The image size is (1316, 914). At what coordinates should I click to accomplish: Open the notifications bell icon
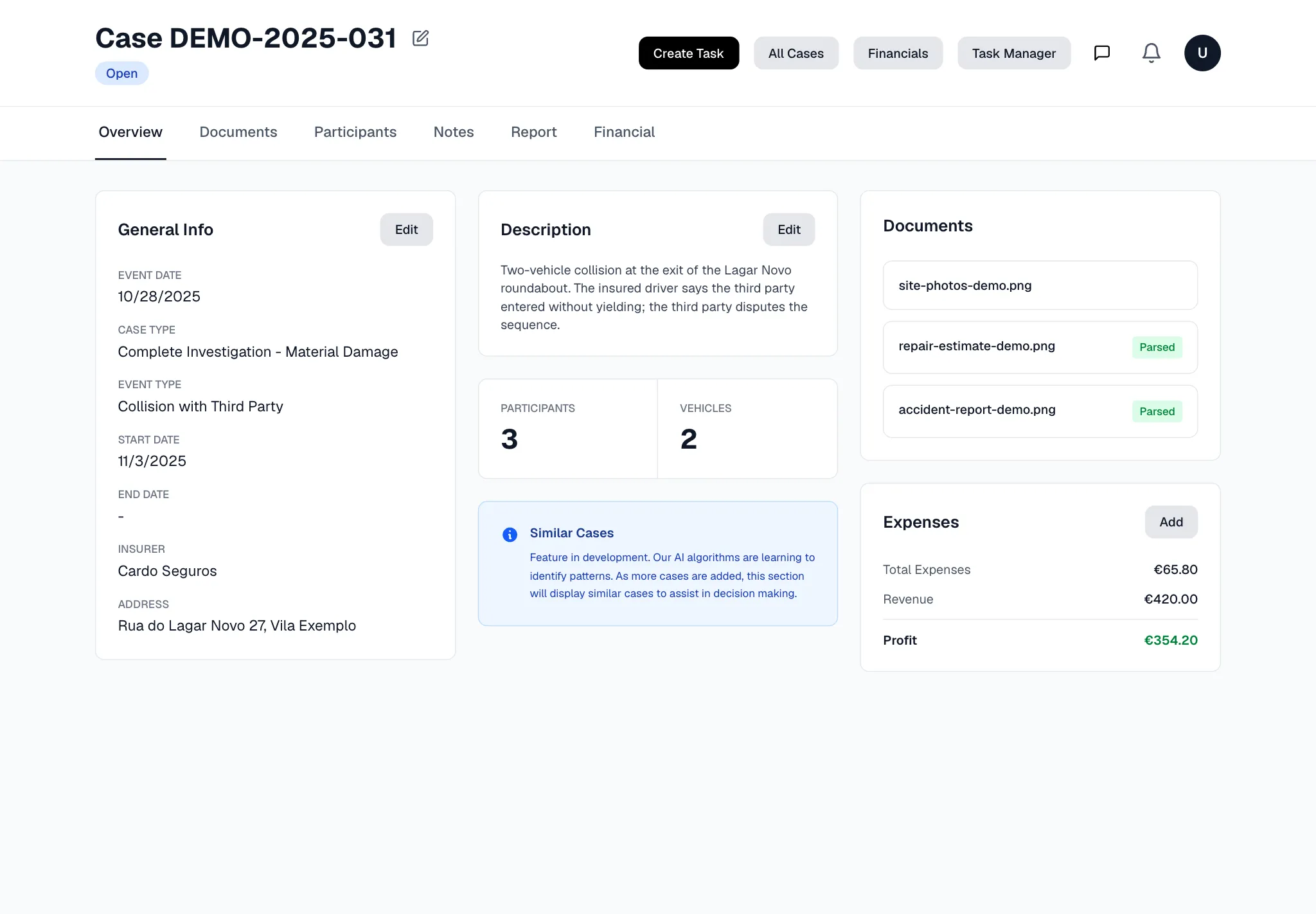tap(1151, 53)
